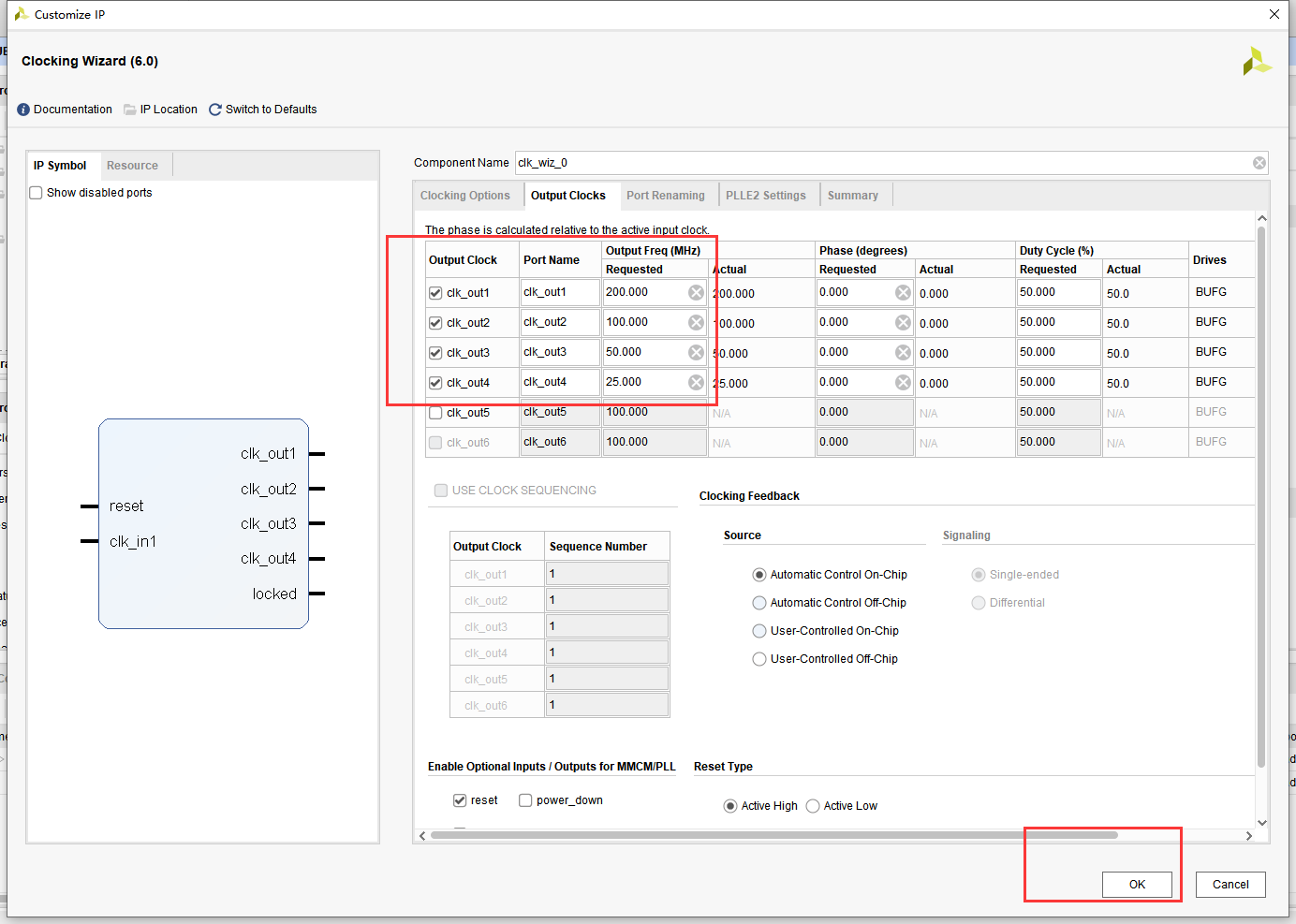The image size is (1296, 924).
Task: Click the IP Location folder icon
Action: tap(130, 110)
